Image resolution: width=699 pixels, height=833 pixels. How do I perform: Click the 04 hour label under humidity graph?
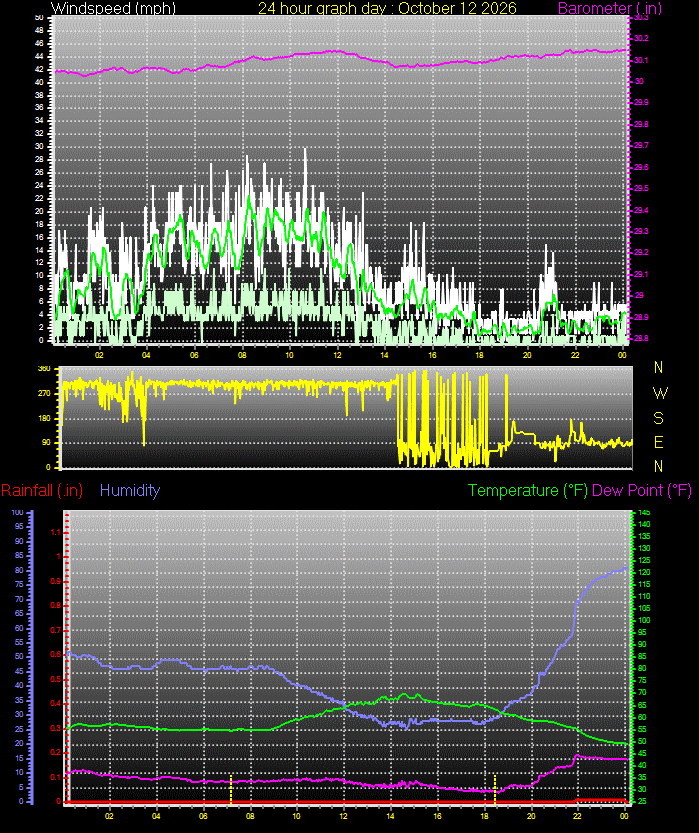tap(157, 816)
